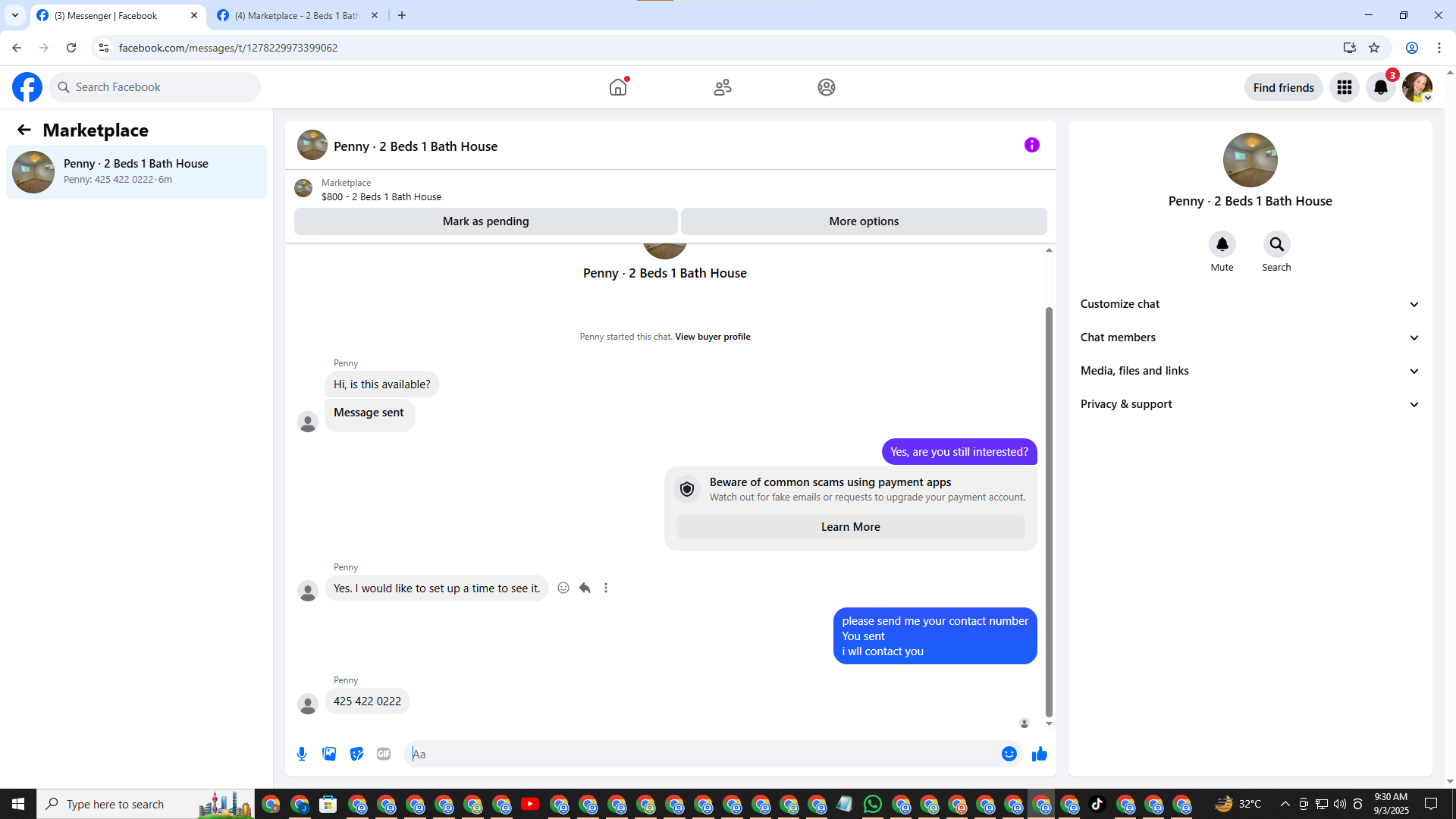Go back with Marketplace arrow
This screenshot has height=819, width=1456.
coord(24,130)
